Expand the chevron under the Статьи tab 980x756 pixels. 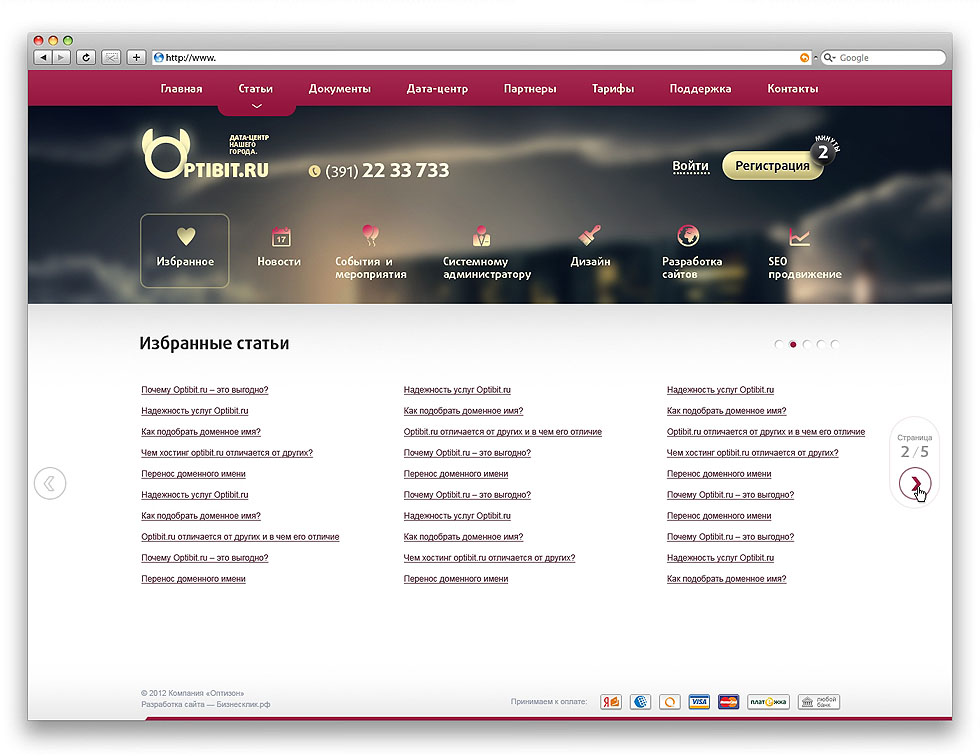tap(256, 106)
